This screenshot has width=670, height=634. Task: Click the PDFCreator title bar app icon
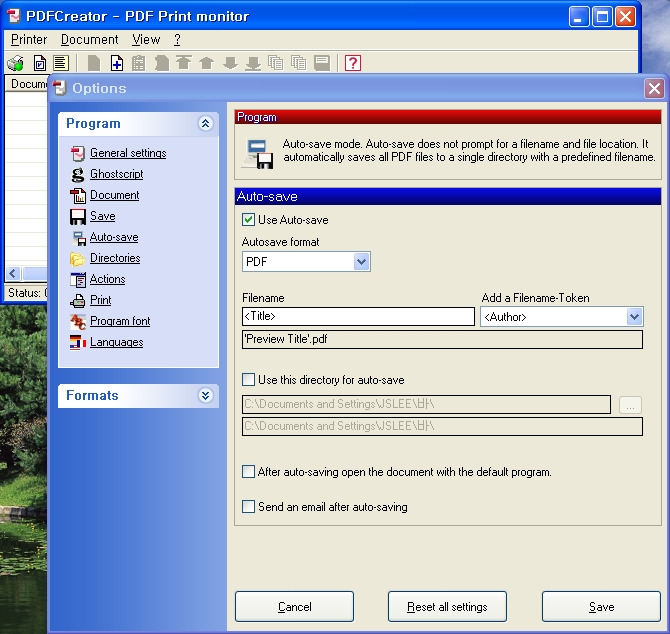click(14, 16)
